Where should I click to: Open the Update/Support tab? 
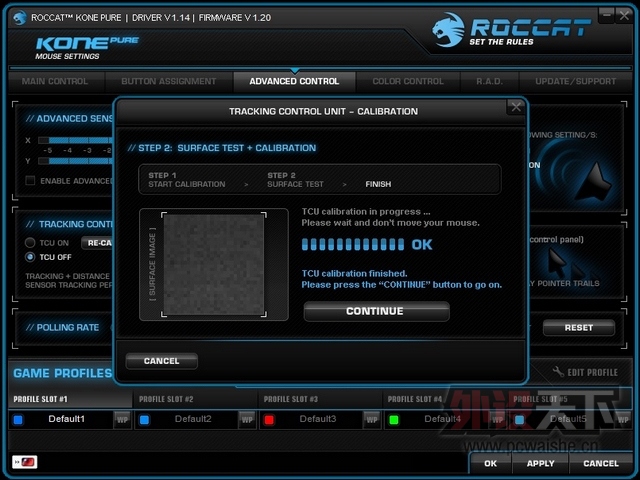click(x=576, y=82)
